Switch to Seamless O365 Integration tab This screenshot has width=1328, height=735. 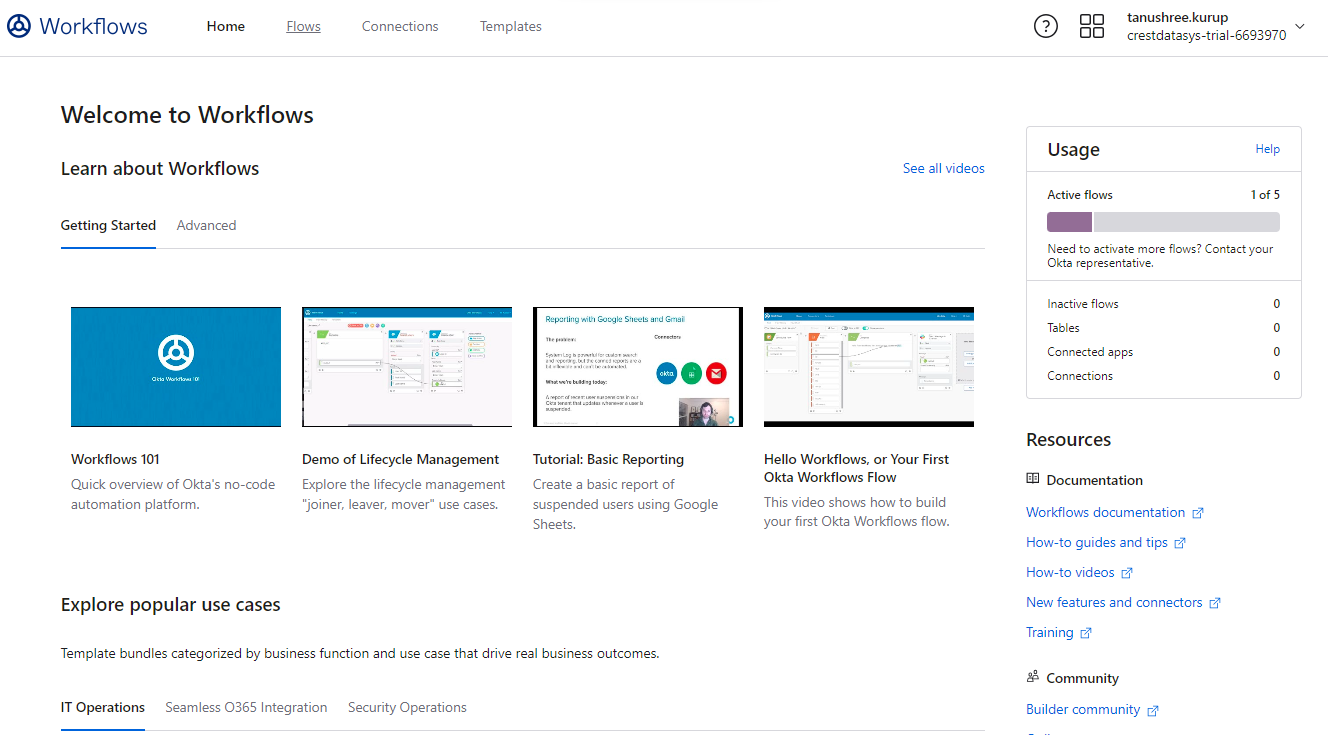(246, 707)
